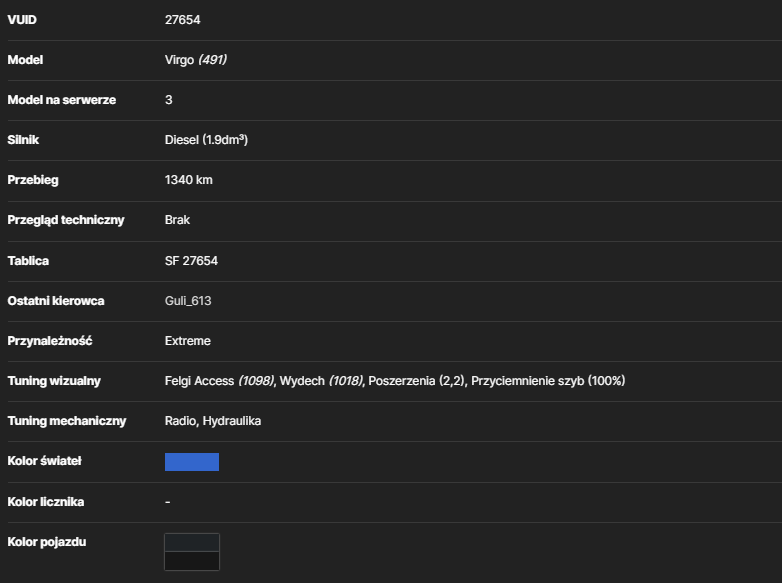This screenshot has height=583, width=782.
Task: Click the Tuning mechaniczny label
Action: point(66,421)
